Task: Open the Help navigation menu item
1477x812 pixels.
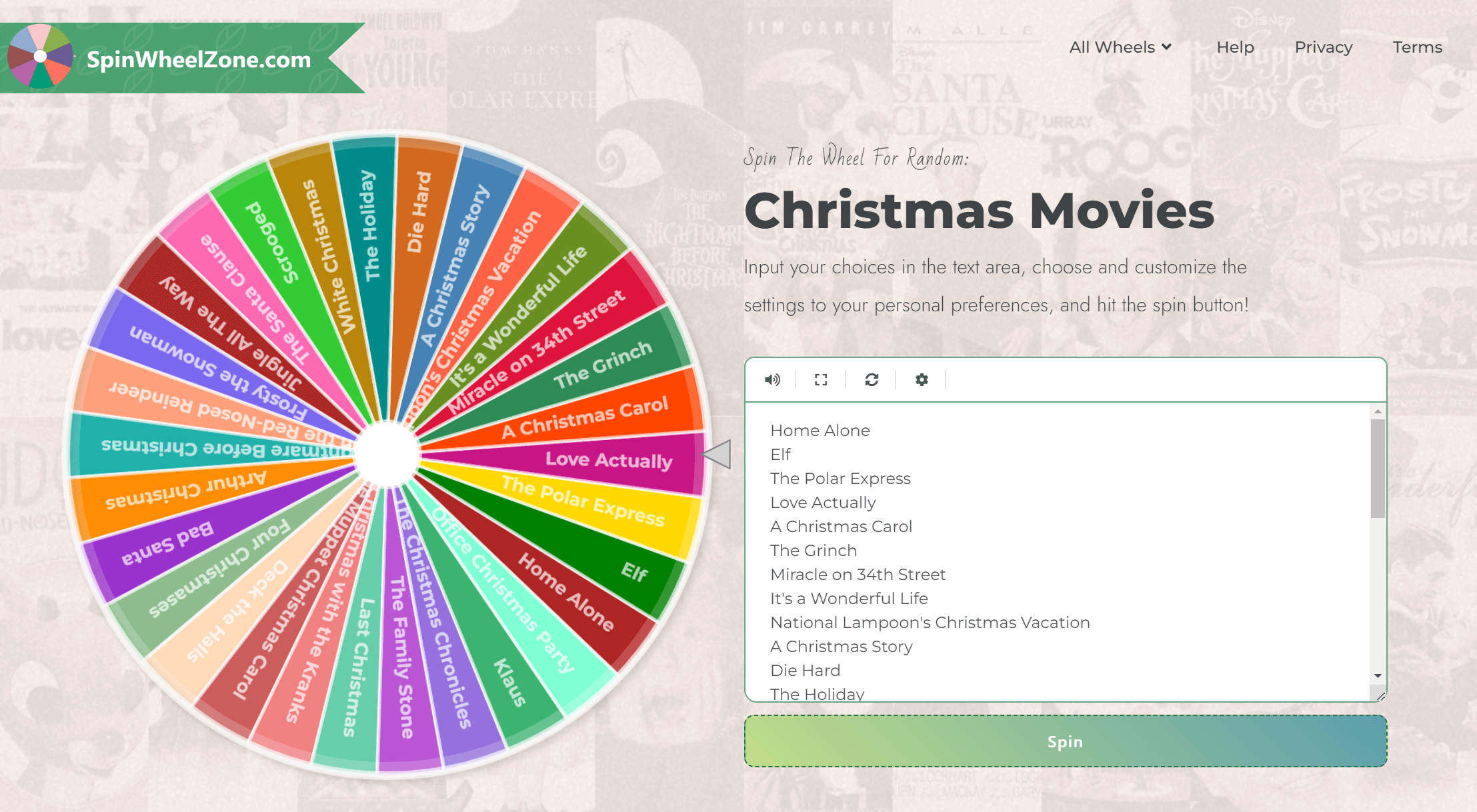Action: (1233, 46)
